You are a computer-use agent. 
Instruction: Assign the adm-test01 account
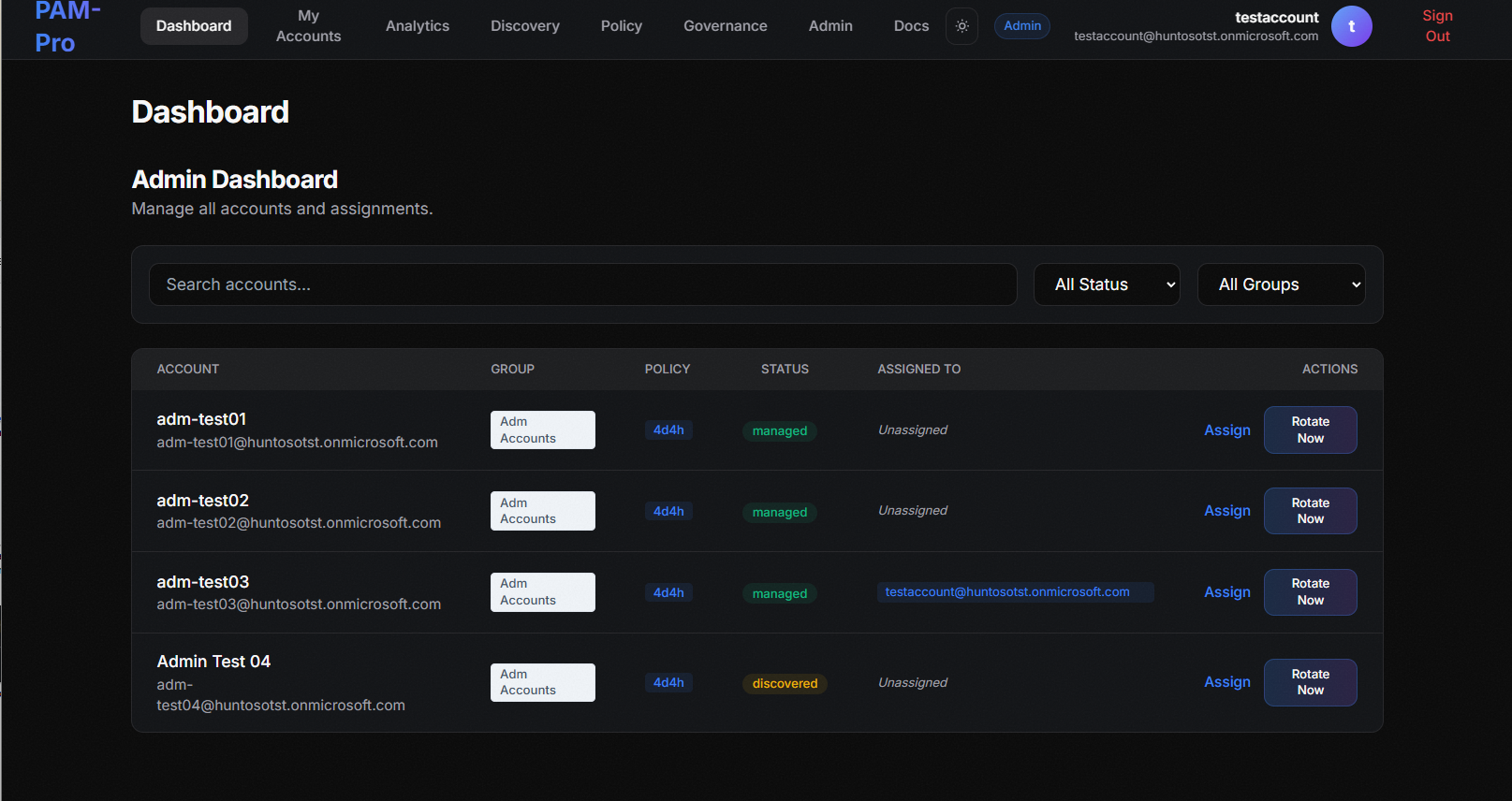1226,430
